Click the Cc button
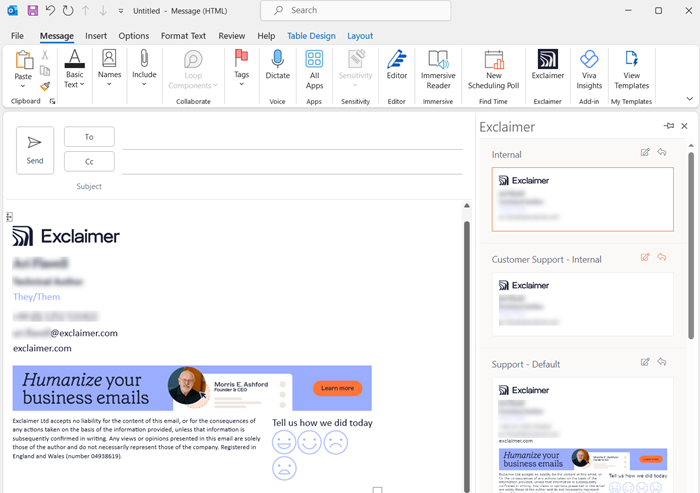The width and height of the screenshot is (700, 493). tap(89, 161)
